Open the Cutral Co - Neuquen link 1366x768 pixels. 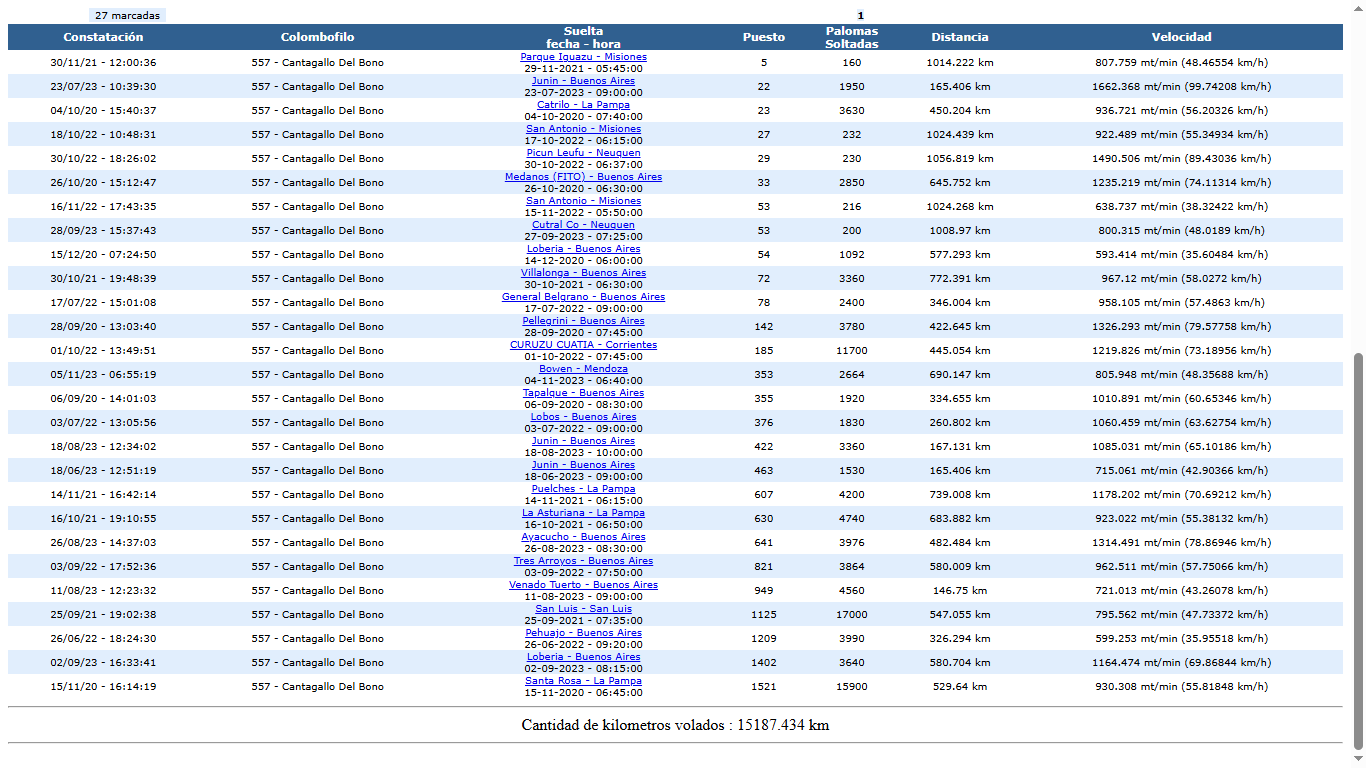coord(583,225)
